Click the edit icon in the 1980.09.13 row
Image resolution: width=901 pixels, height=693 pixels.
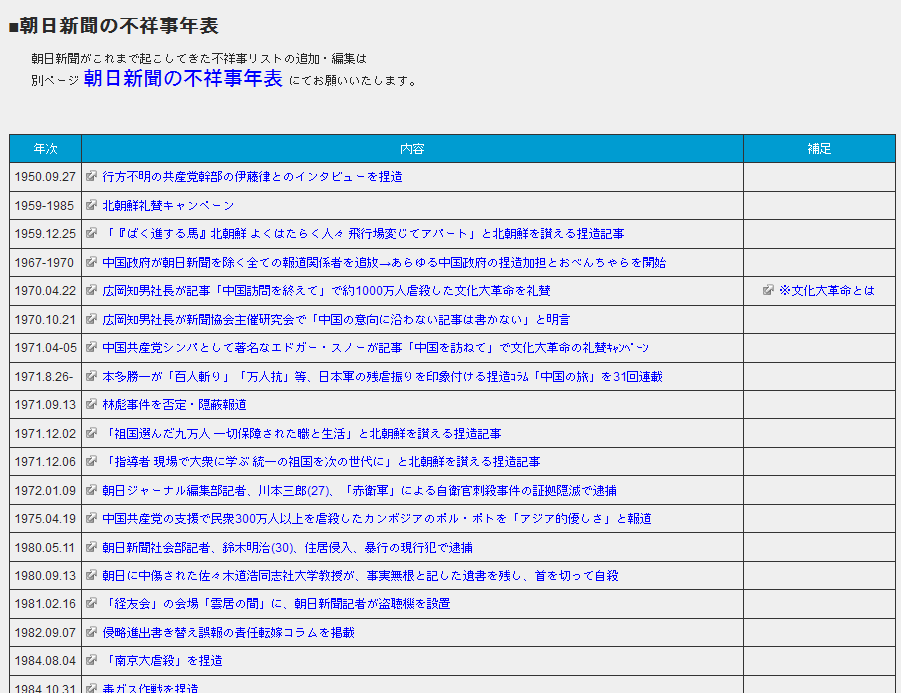tap(91, 574)
